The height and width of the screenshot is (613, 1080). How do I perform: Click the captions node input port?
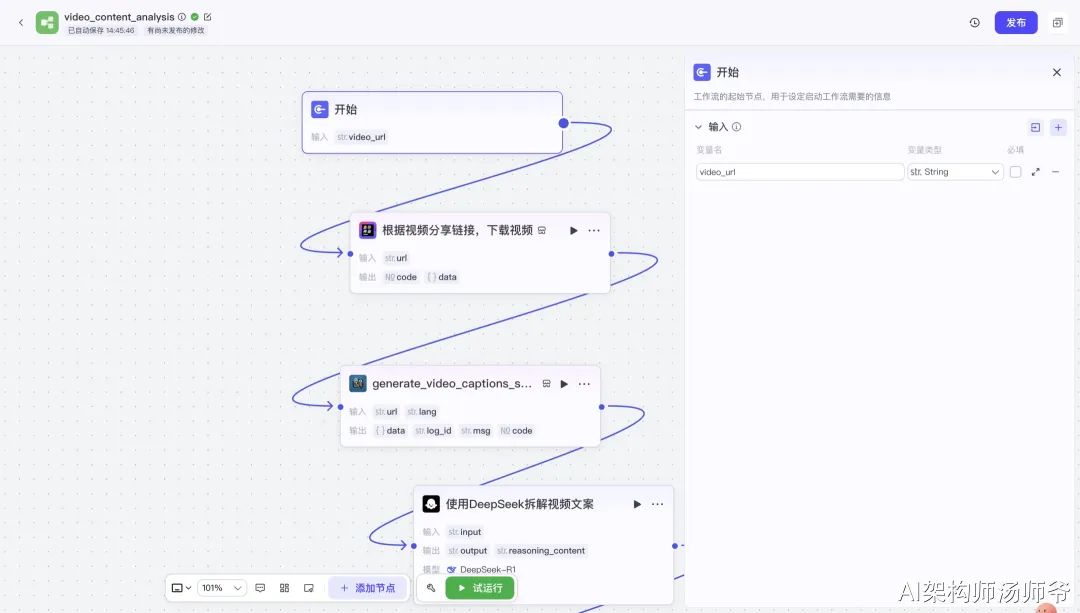click(x=340, y=407)
